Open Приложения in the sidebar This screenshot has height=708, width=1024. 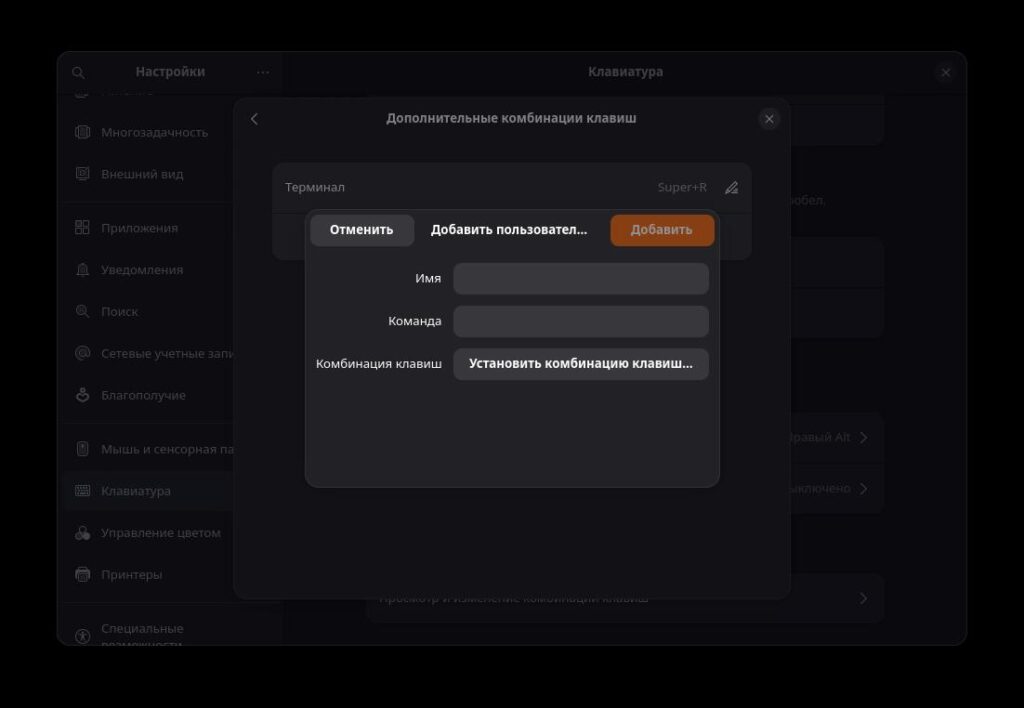tap(139, 228)
